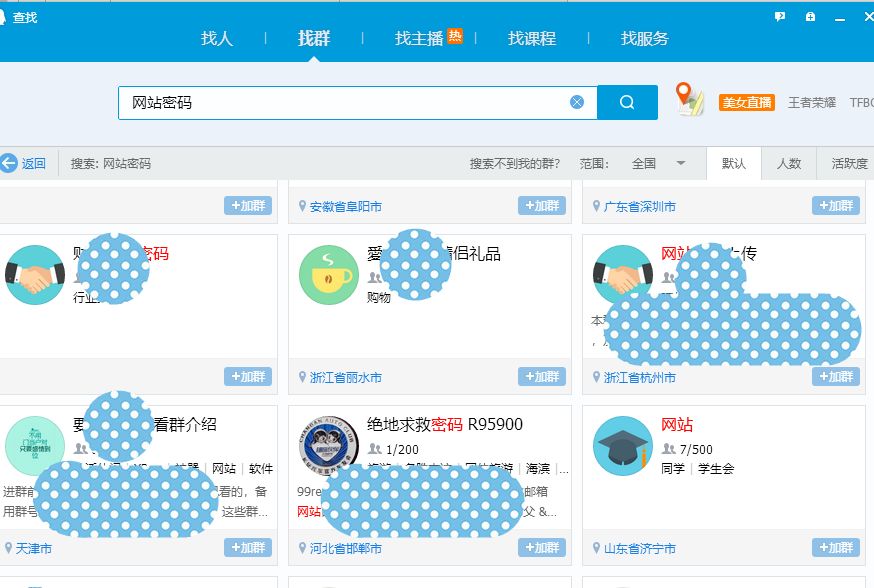Sort results by 人数

click(x=789, y=164)
